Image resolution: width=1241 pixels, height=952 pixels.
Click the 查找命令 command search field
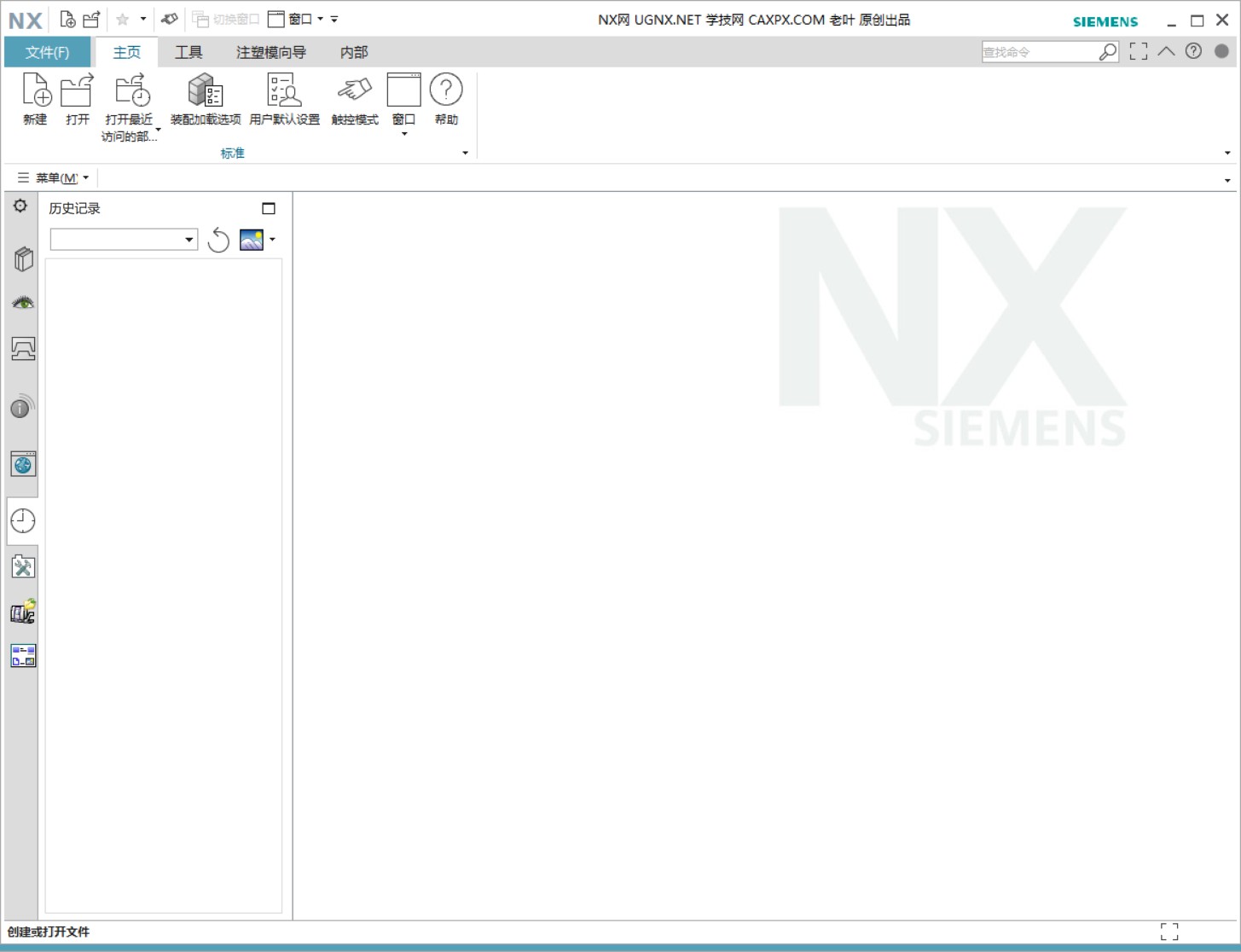click(x=1039, y=52)
